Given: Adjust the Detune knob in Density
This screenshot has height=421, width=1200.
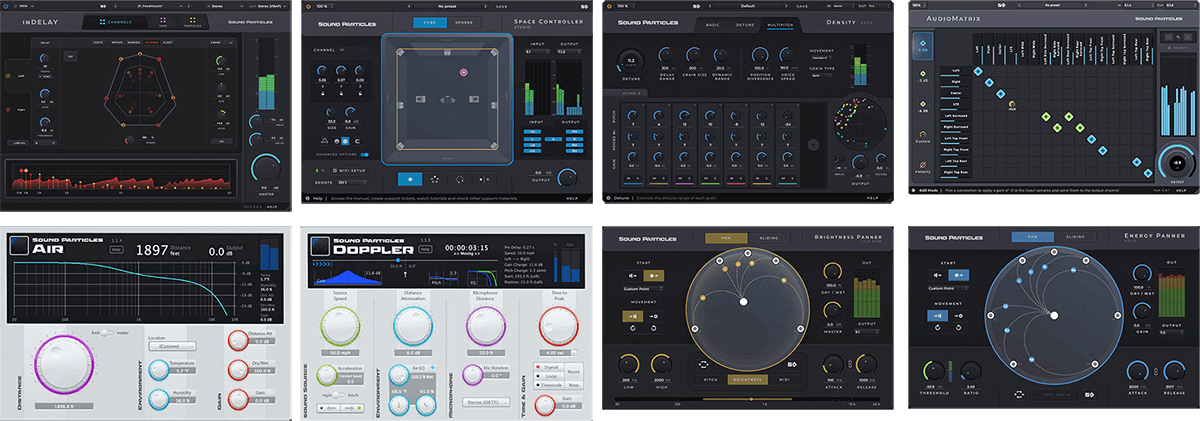Looking at the screenshot, I should tap(632, 62).
